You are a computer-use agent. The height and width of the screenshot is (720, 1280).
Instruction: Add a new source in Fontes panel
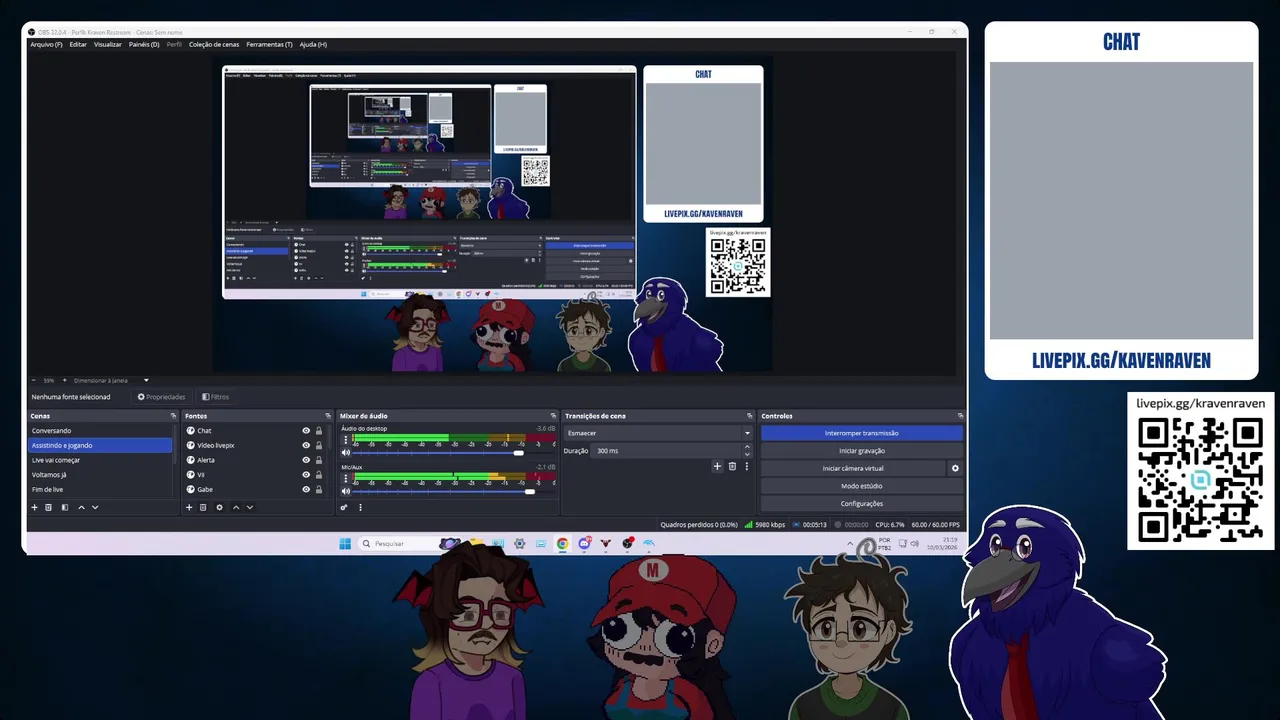pos(189,507)
